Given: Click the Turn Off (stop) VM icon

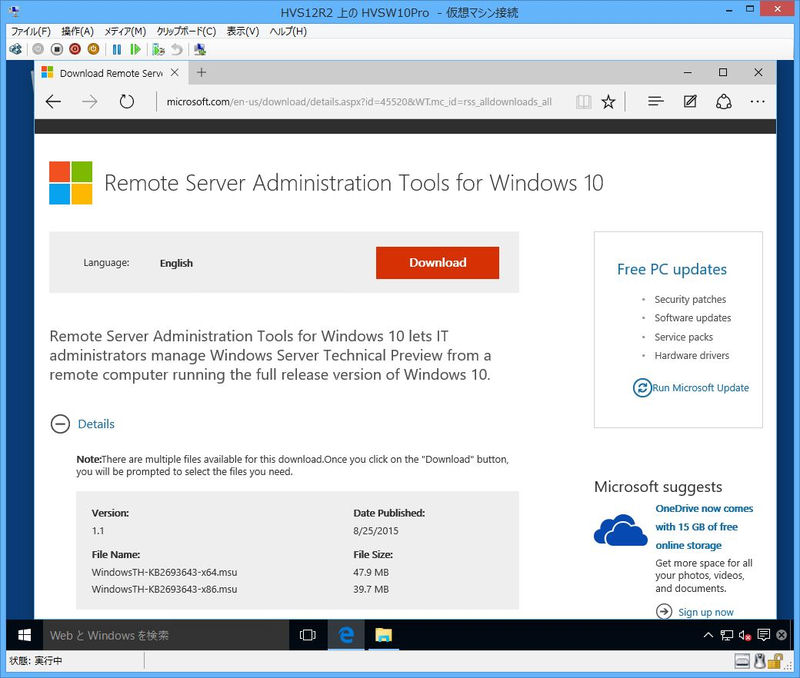Looking at the screenshot, I should 57,49.
